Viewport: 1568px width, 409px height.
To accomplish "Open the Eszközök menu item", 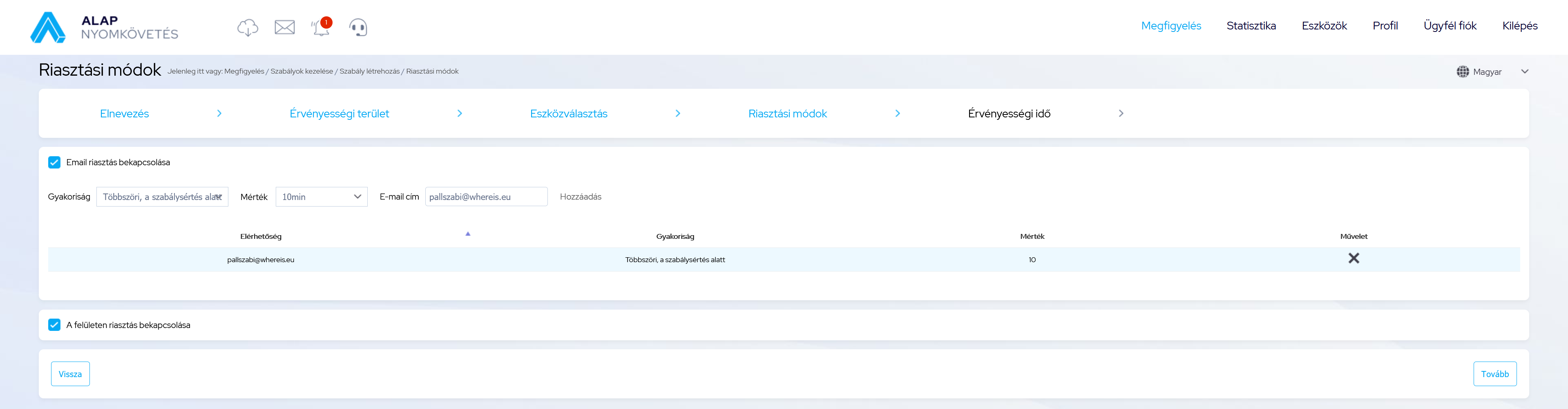I will point(1324,26).
